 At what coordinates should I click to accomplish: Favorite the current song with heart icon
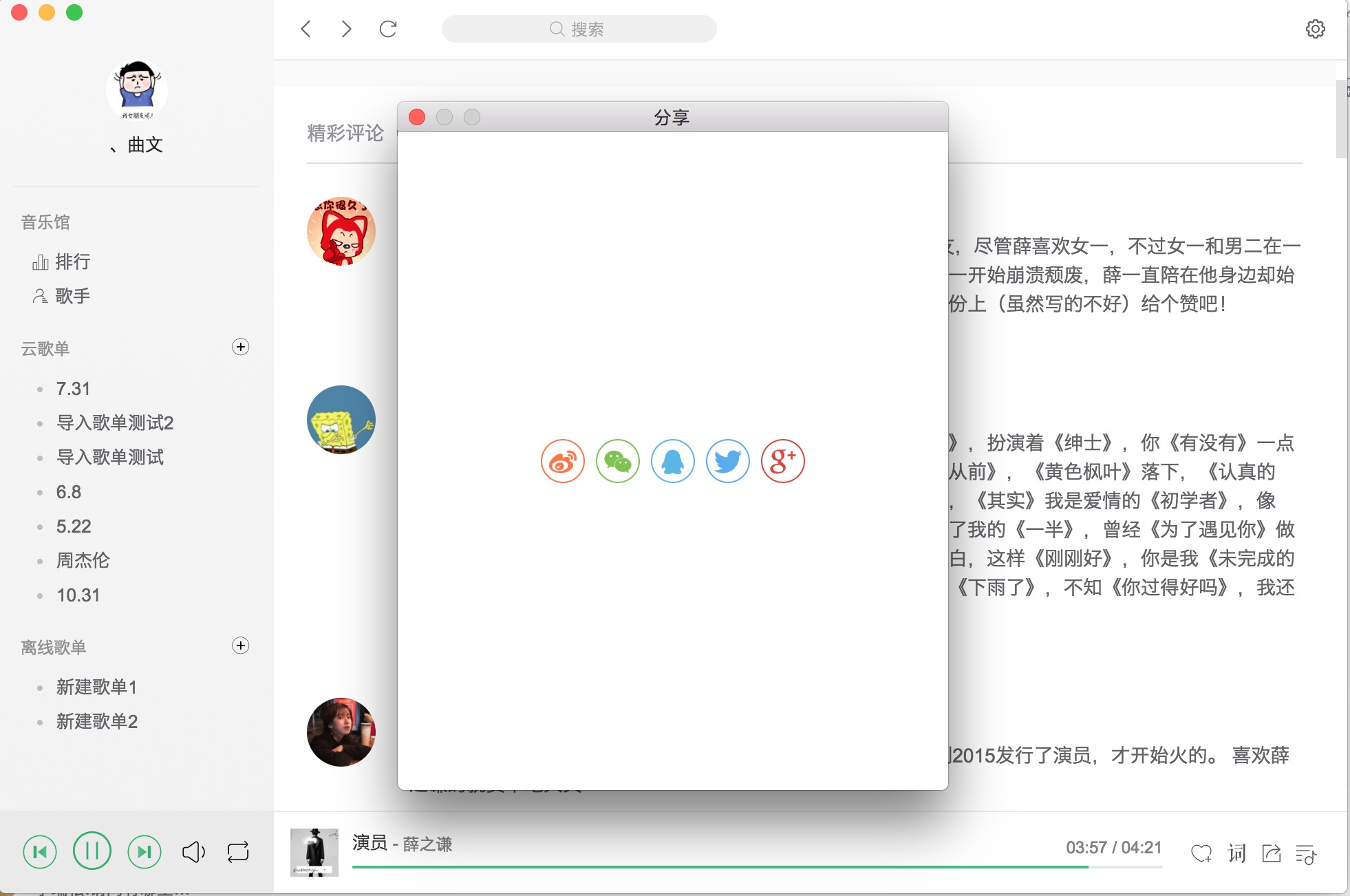1201,854
